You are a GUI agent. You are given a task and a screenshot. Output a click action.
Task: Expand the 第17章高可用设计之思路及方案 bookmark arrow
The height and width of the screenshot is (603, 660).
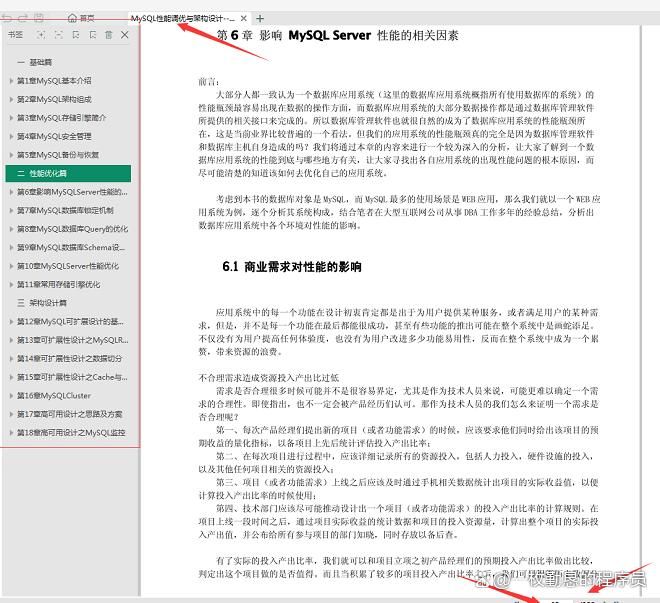tap(11, 414)
